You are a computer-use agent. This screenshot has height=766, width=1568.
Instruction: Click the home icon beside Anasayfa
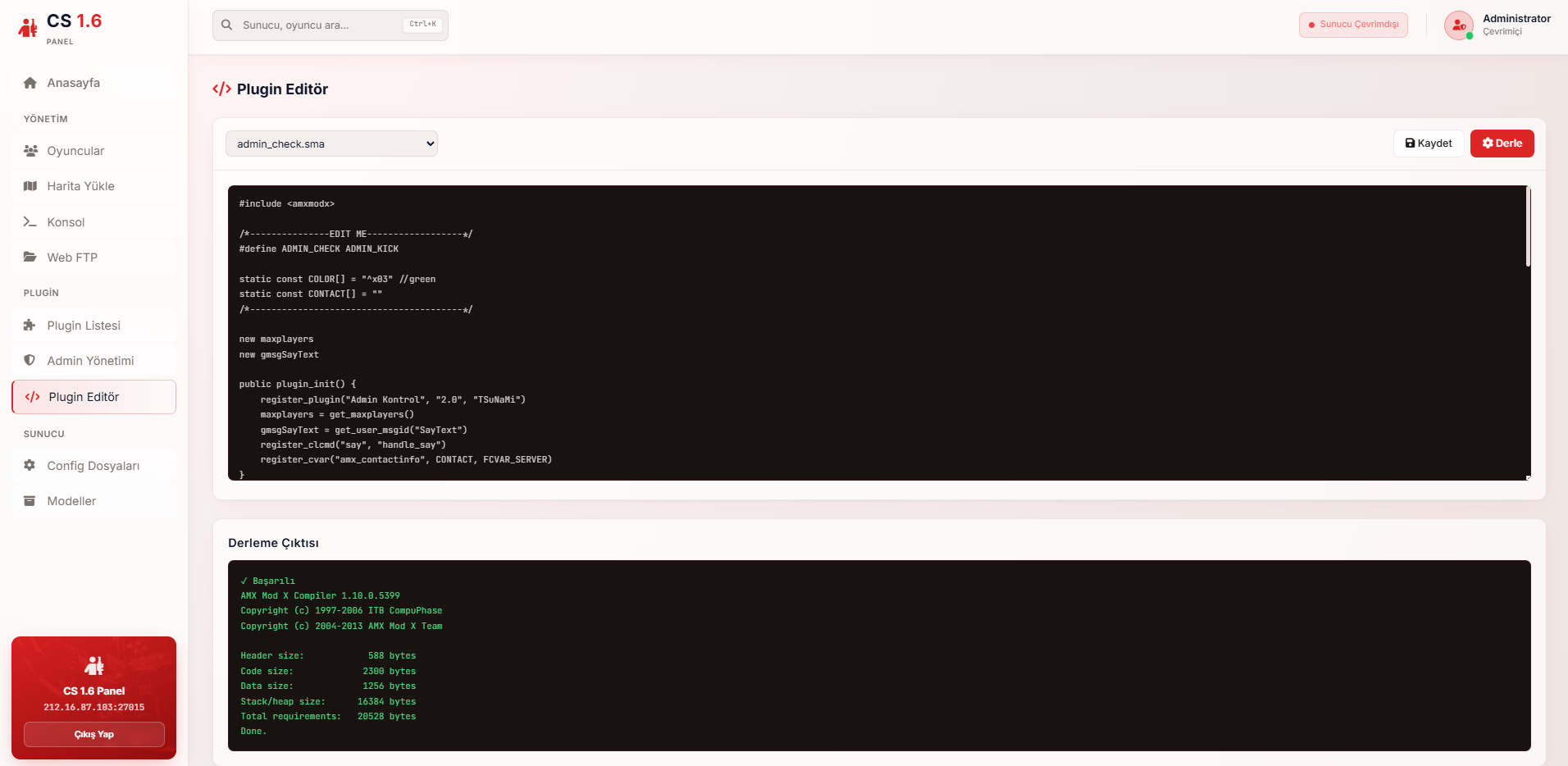point(30,83)
